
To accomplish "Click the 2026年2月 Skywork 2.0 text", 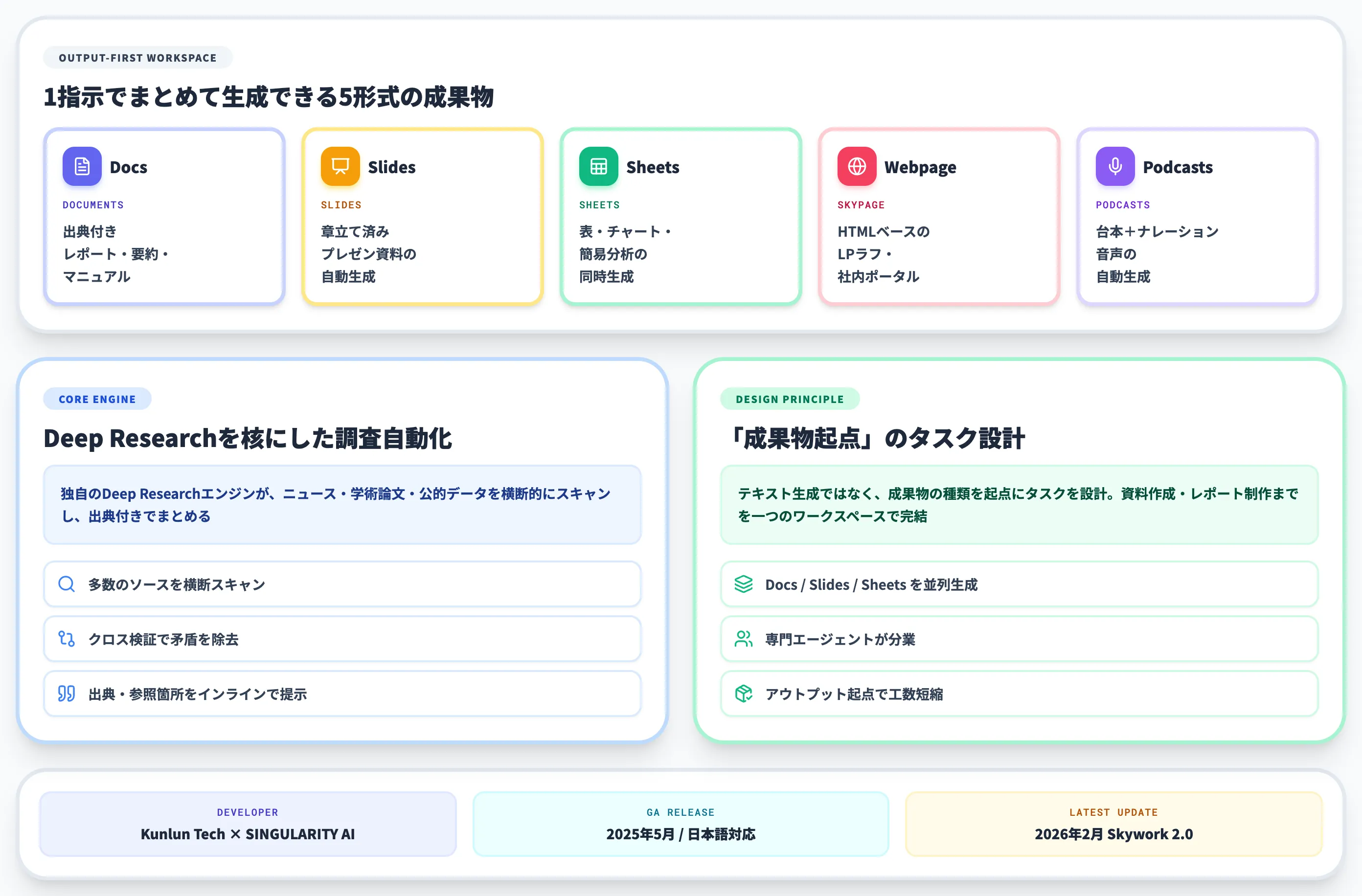I will tap(1113, 834).
